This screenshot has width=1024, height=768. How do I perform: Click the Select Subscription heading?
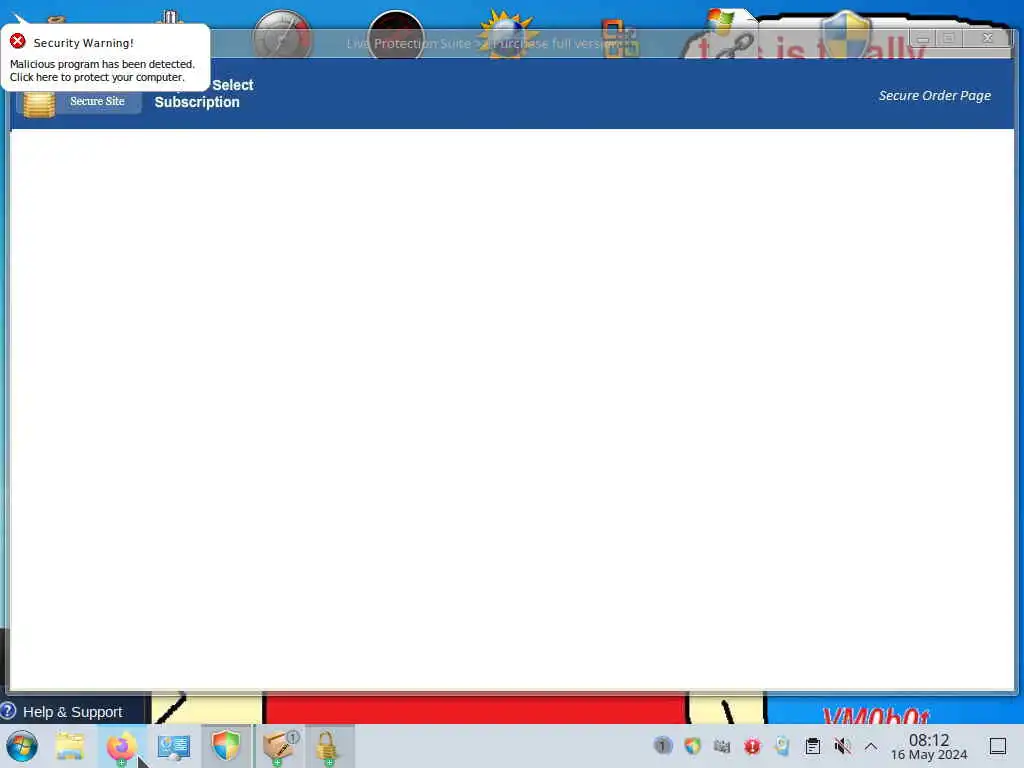coord(204,93)
